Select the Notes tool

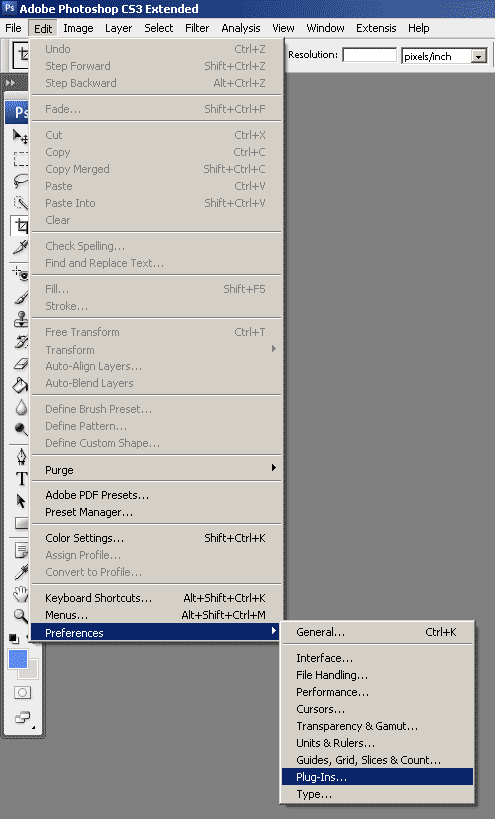20,550
